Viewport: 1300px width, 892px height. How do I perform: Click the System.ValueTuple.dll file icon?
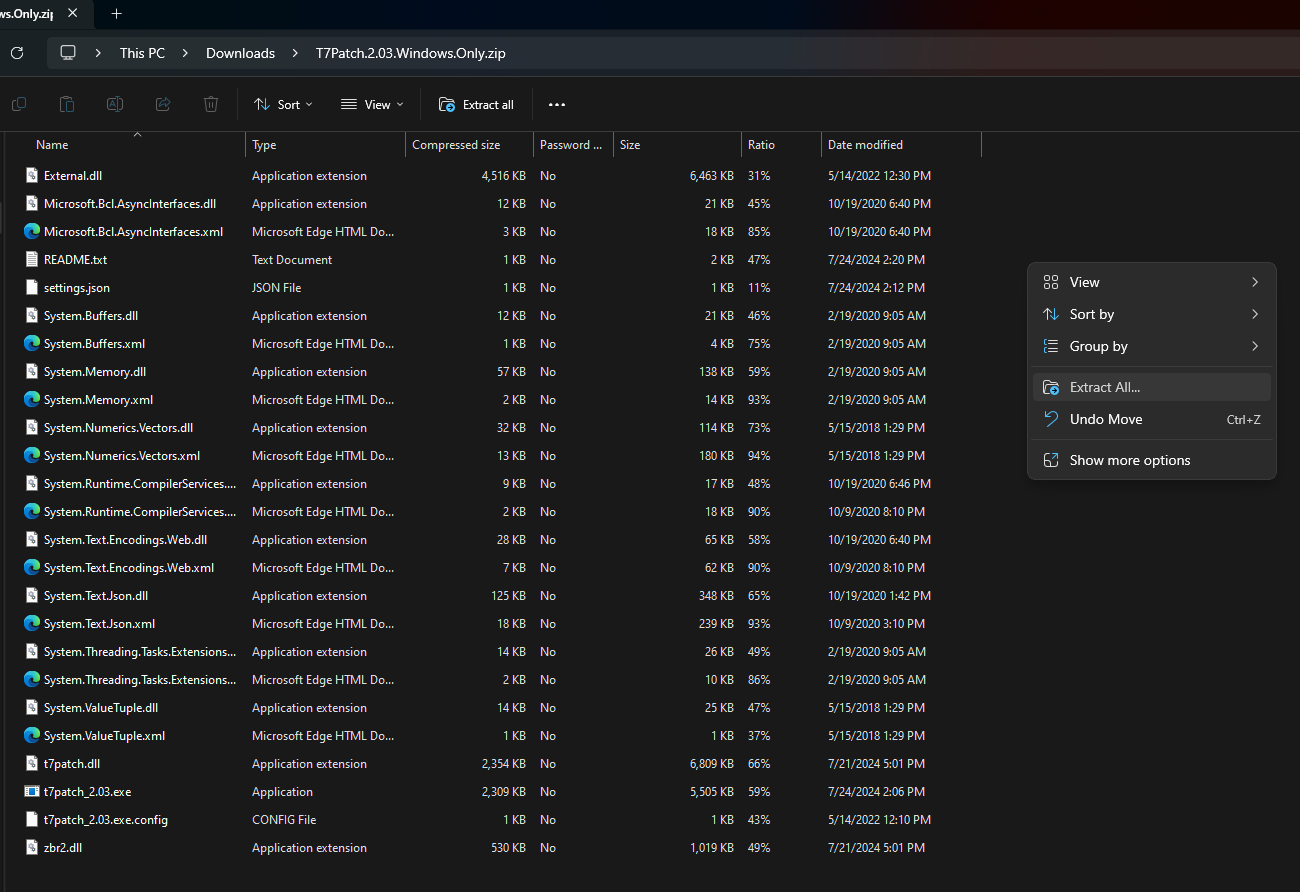point(32,707)
